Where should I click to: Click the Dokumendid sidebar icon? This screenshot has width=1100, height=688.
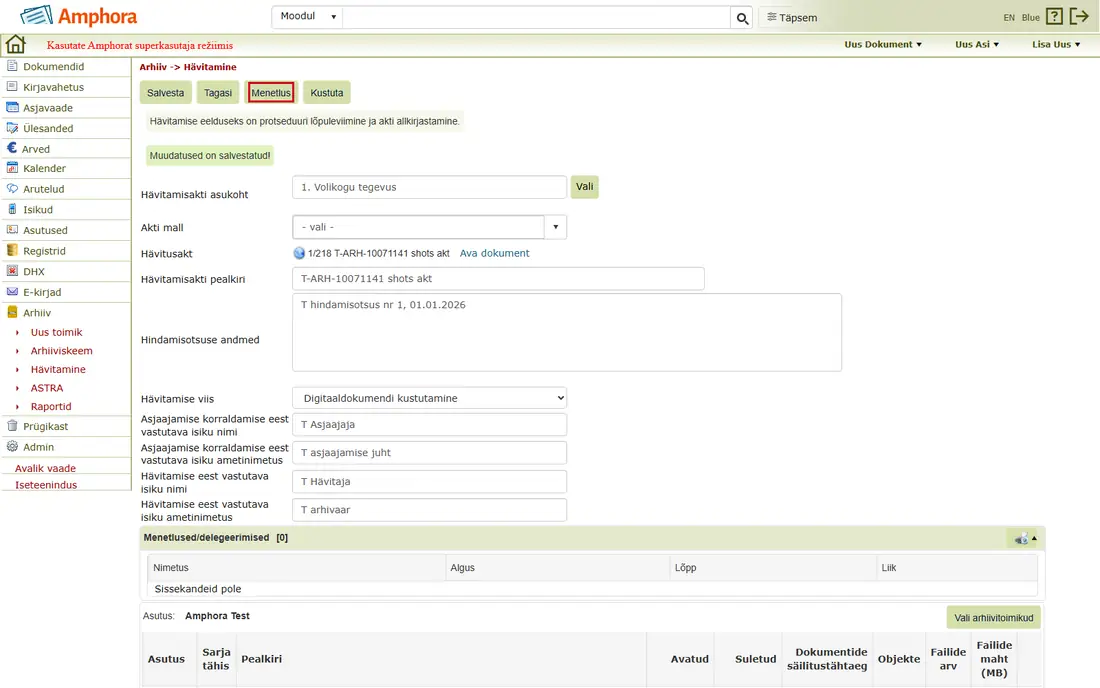pos(12,66)
